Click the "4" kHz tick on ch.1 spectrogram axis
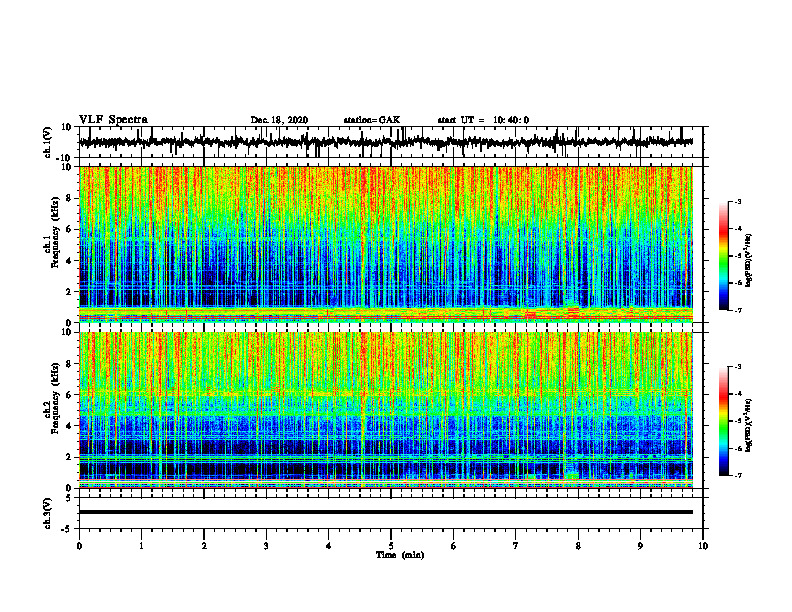 (69, 261)
